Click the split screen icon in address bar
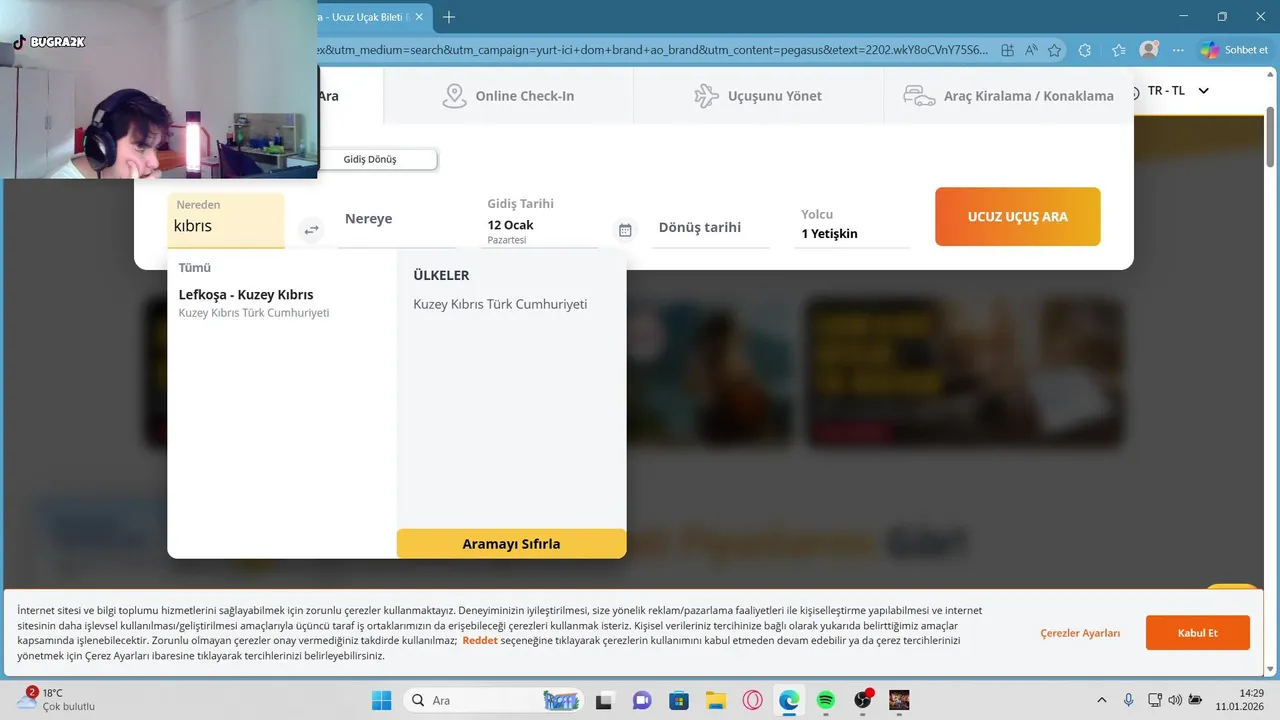This screenshot has height=720, width=1280. tap(1007, 50)
